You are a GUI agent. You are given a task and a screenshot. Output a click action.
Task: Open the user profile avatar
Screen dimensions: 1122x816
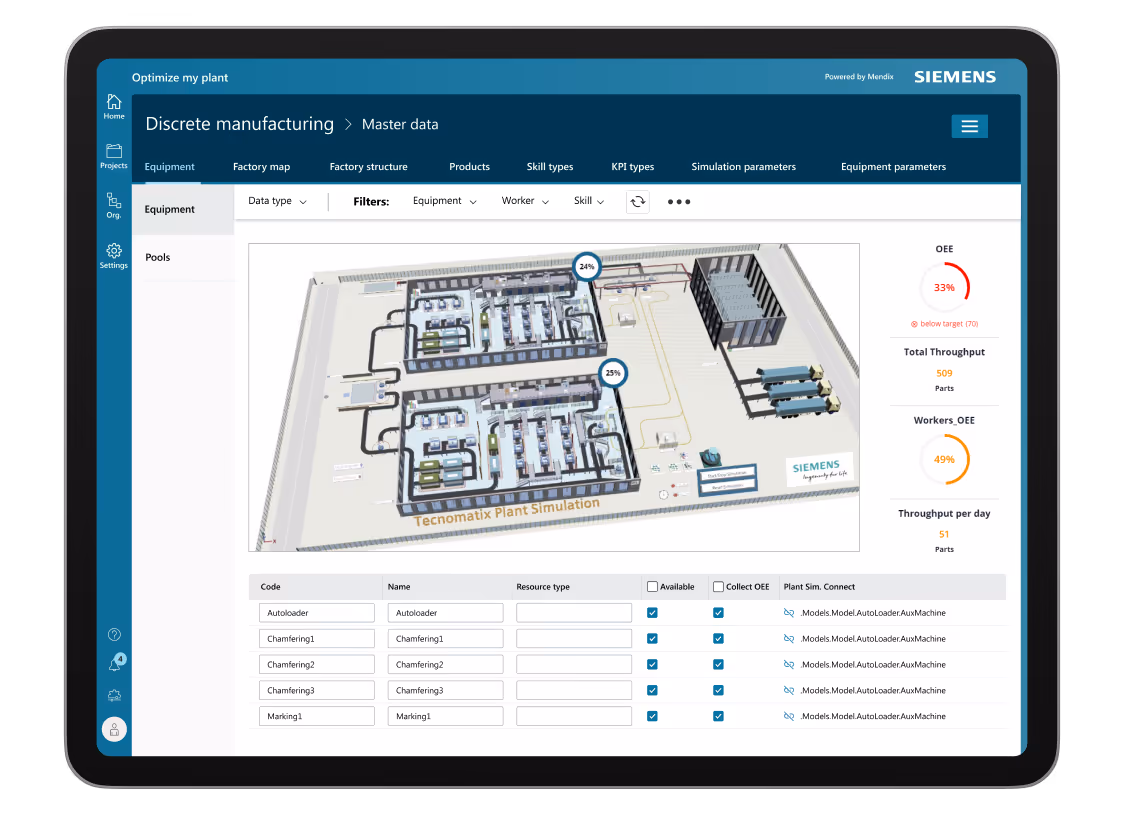pos(114,729)
